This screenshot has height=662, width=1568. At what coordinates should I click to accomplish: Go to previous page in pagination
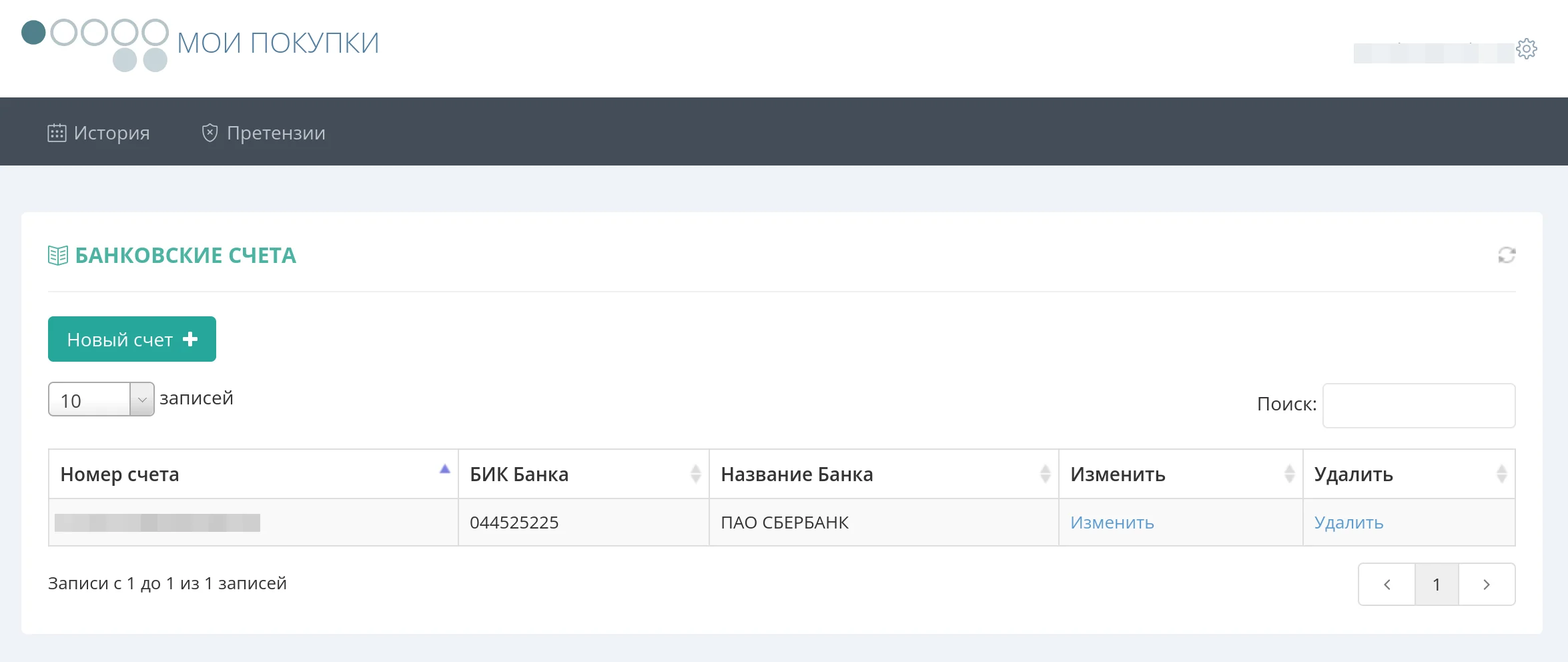[1387, 585]
